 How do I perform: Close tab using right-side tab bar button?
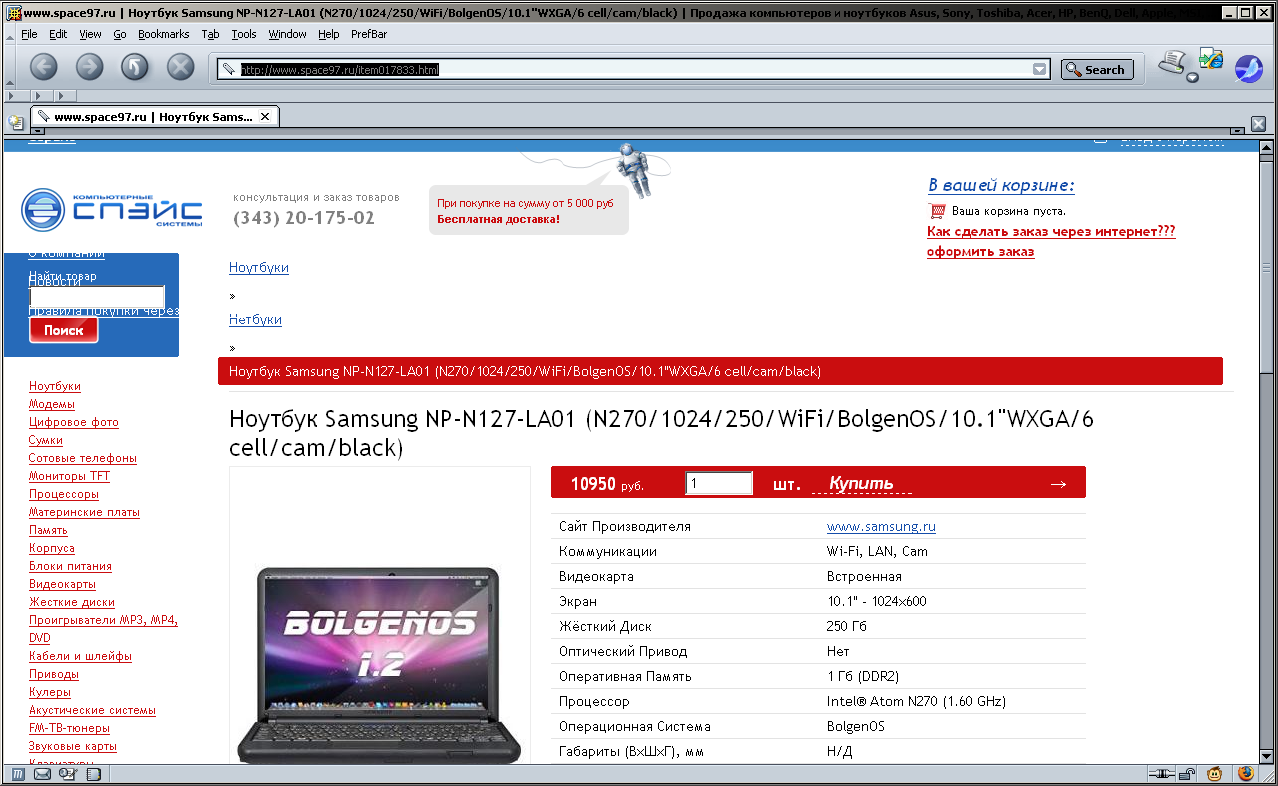(x=1259, y=124)
